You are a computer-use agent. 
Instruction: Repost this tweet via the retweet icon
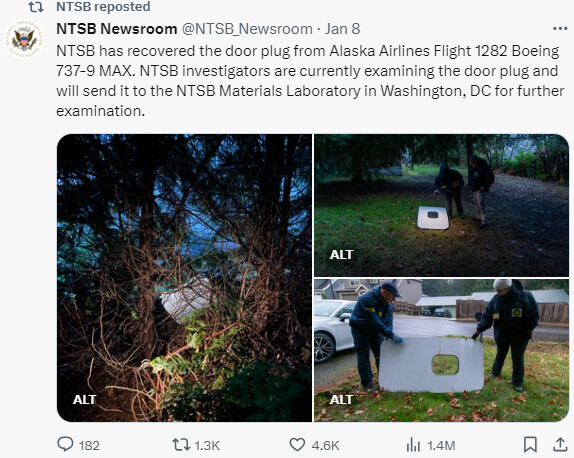point(181,445)
